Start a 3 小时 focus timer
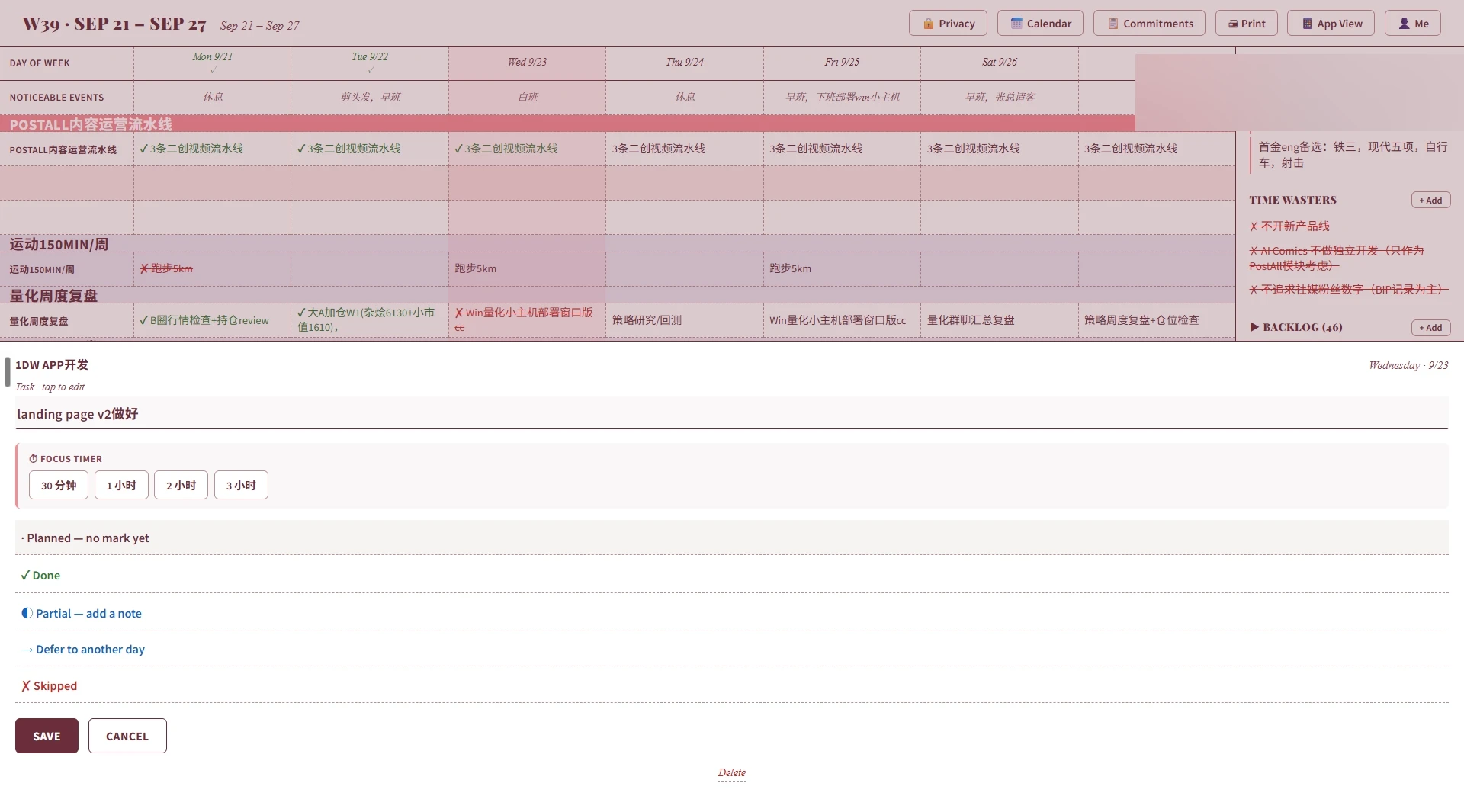 click(x=241, y=485)
